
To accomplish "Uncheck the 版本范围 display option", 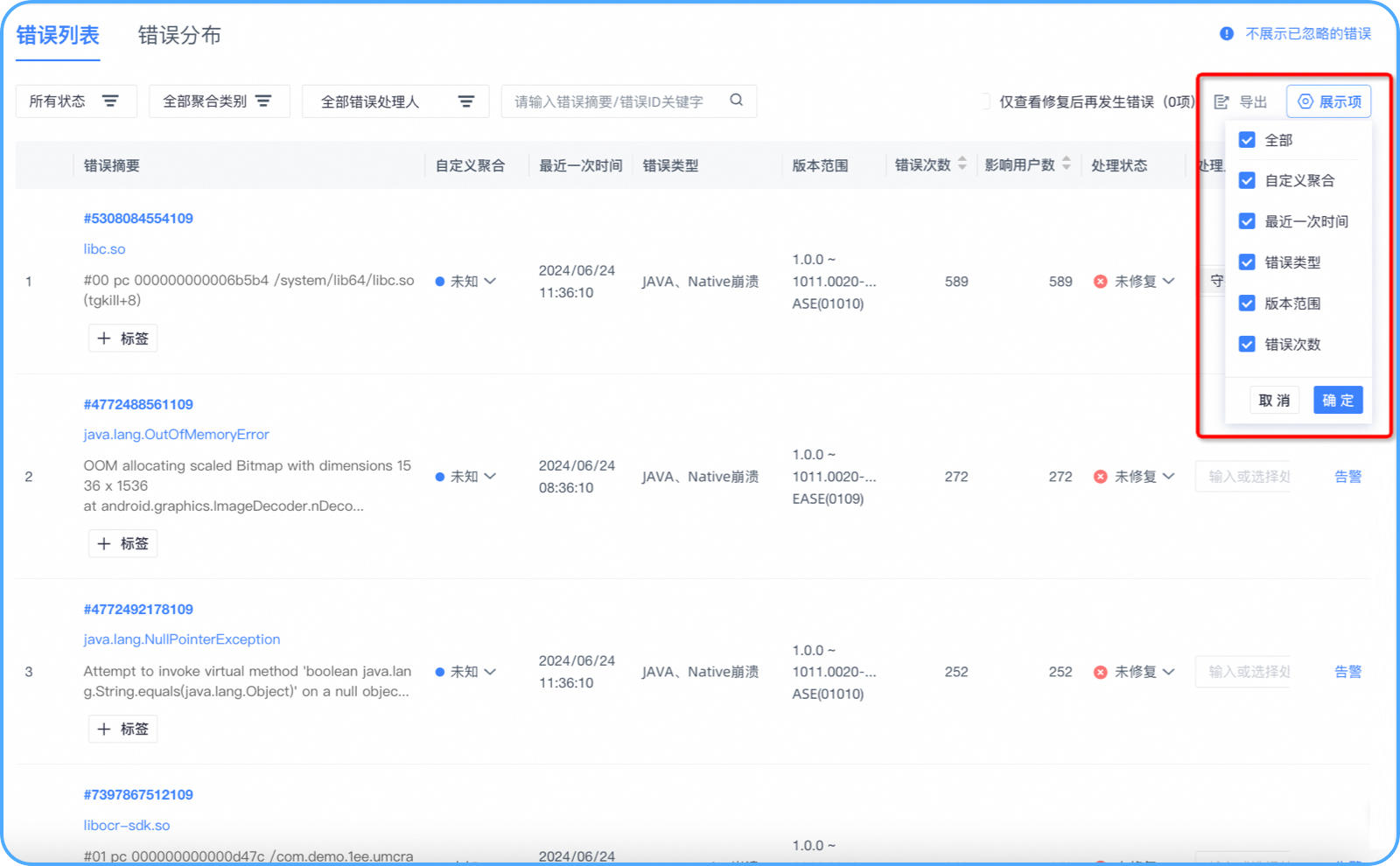I will point(1247,304).
